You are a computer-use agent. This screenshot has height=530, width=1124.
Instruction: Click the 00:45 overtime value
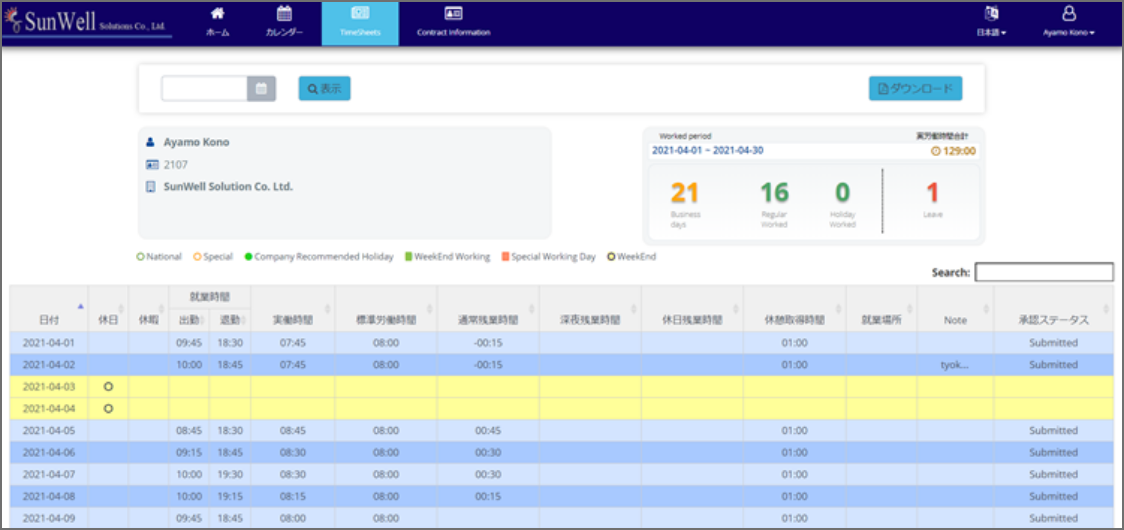(x=487, y=430)
